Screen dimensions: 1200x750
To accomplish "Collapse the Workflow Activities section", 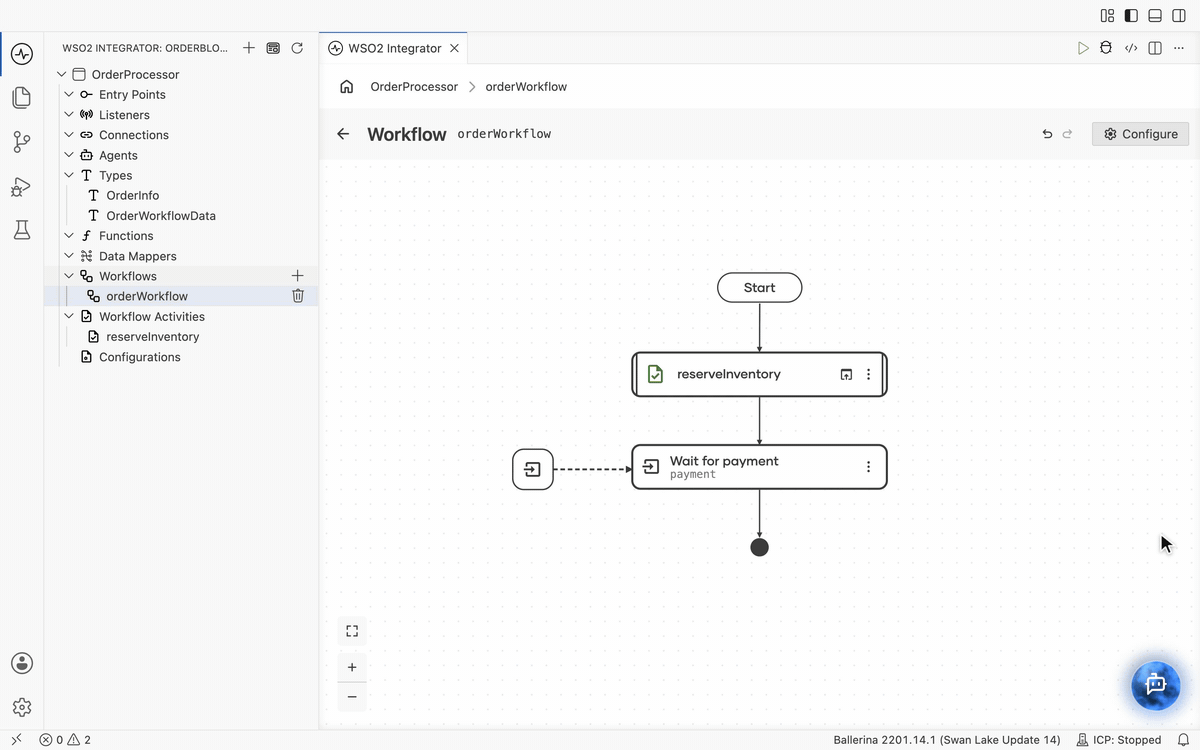I will tap(69, 316).
